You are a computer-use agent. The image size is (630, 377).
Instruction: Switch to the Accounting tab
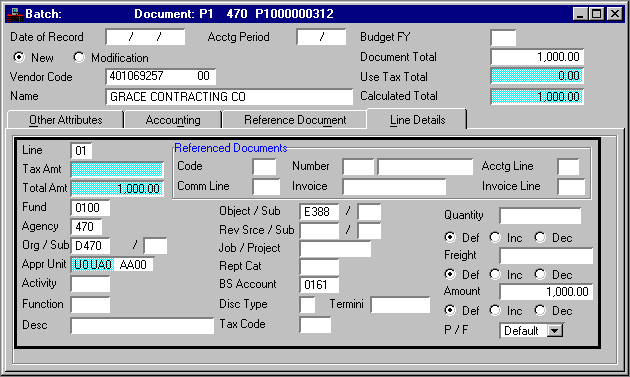(173, 120)
